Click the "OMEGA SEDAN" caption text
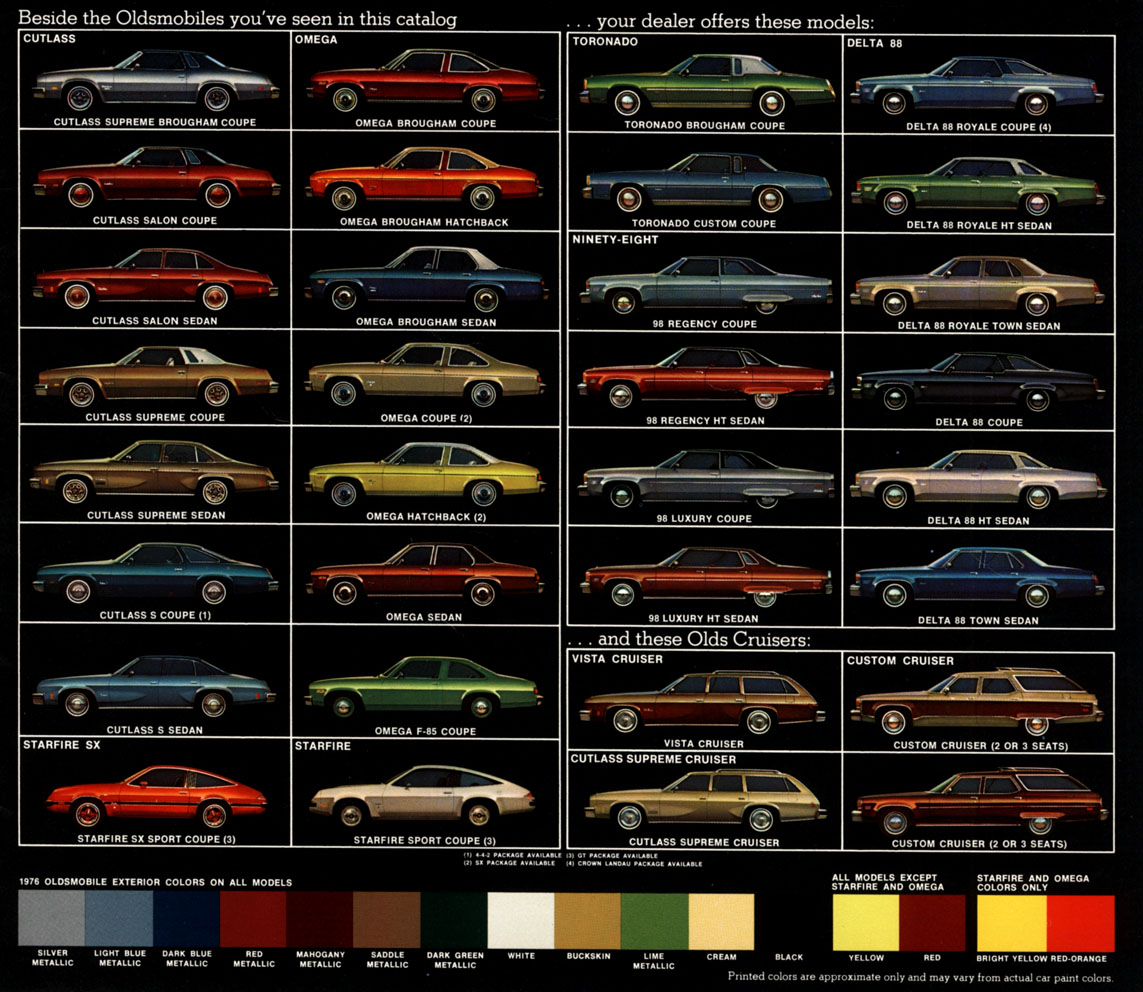 click(x=424, y=617)
